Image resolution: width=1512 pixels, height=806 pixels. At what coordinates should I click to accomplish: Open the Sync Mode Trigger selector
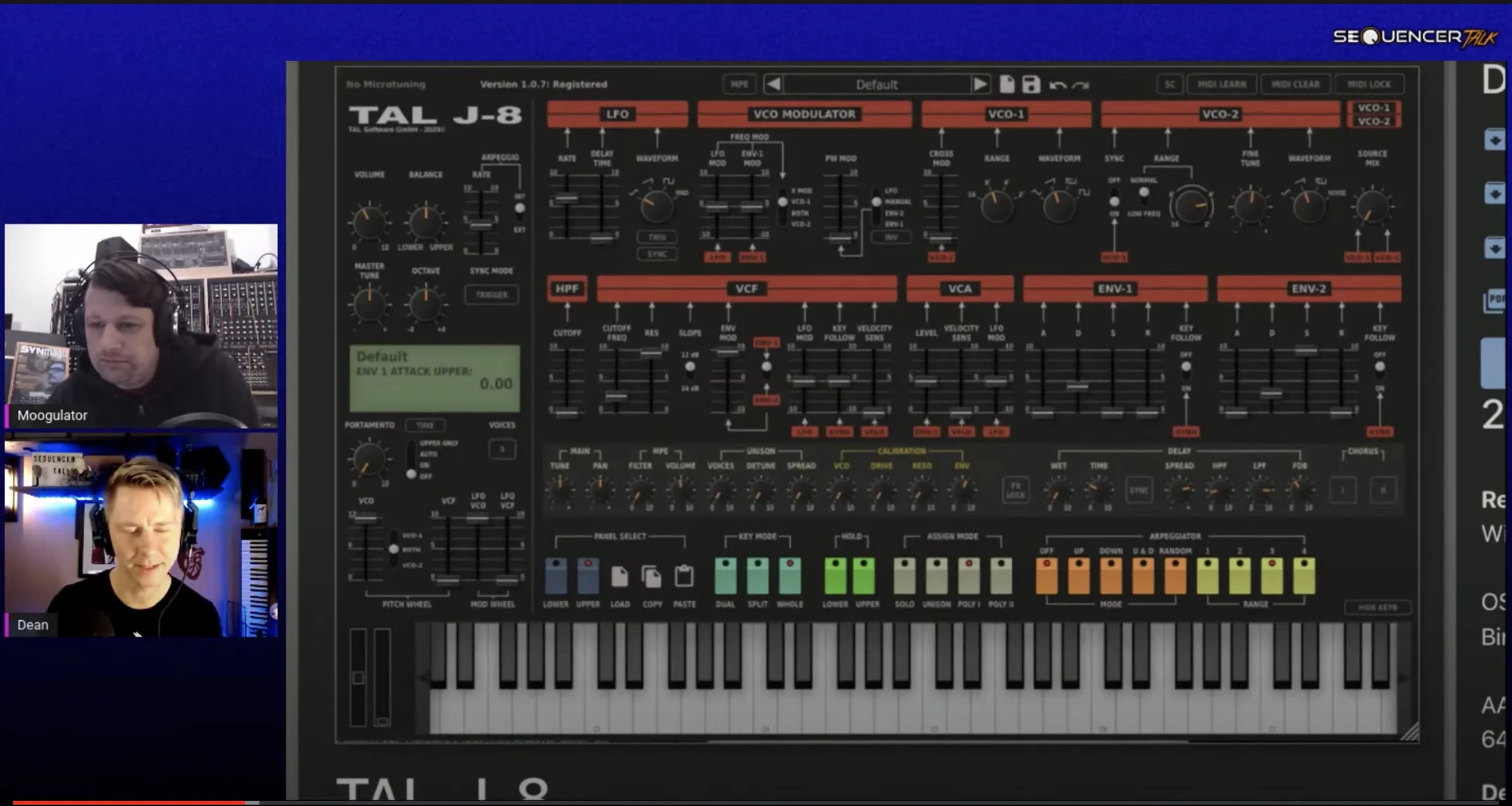coord(492,295)
